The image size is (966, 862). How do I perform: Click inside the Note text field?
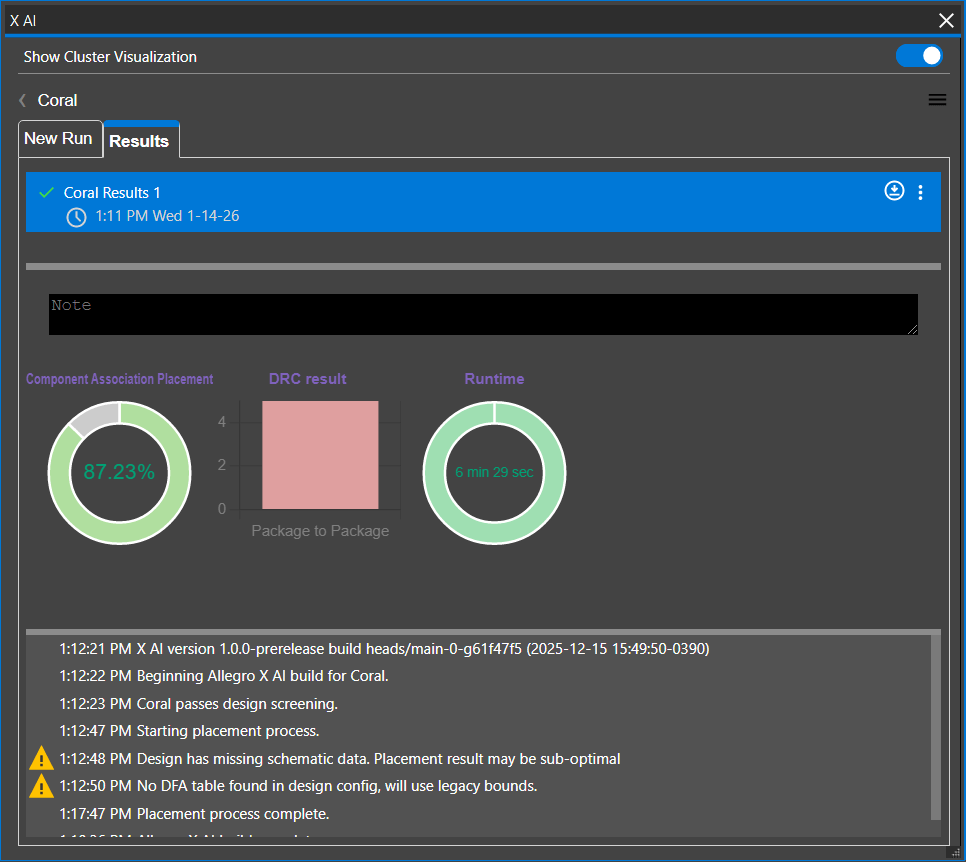(x=483, y=314)
